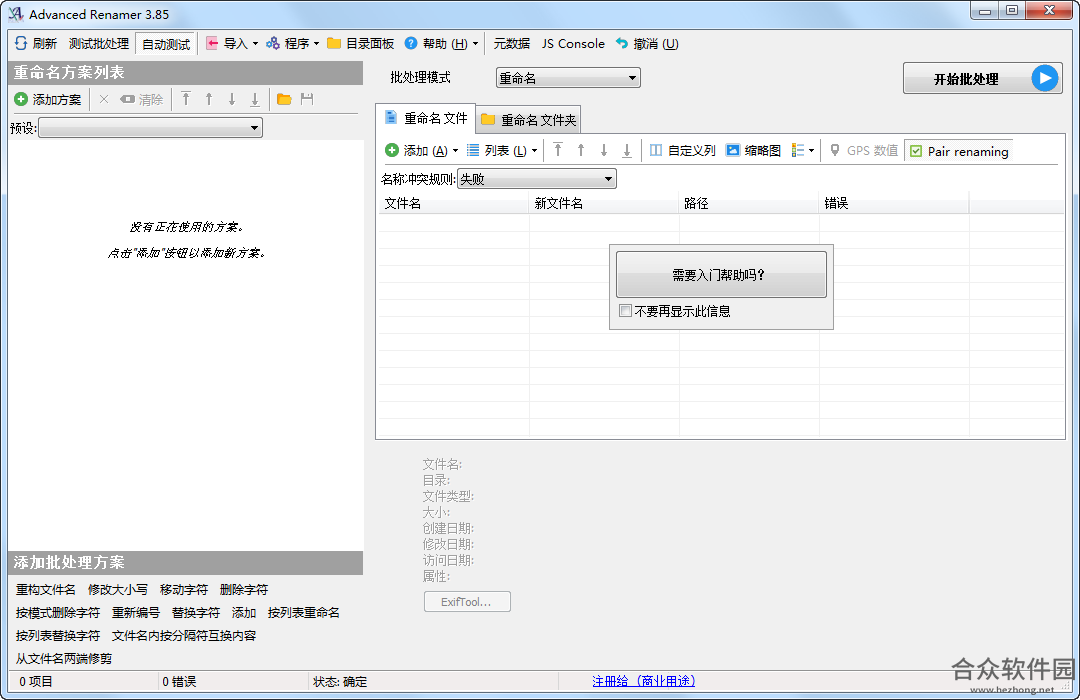1080x700 pixels.
Task: Move method to bottom arrow in method list
Action: coord(255,99)
